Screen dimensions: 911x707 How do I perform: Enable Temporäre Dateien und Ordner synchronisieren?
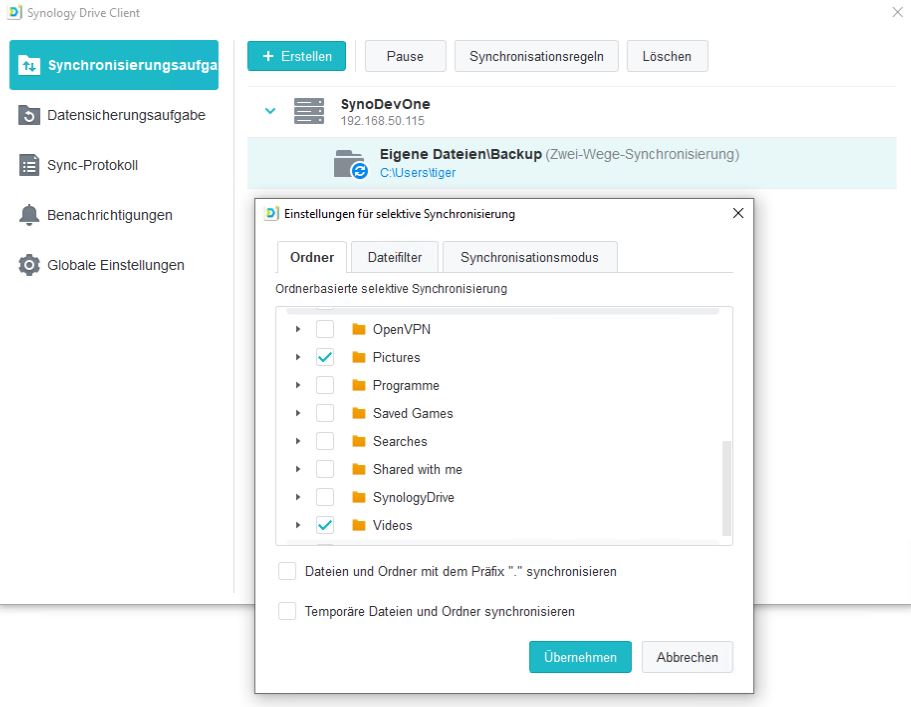click(x=287, y=611)
